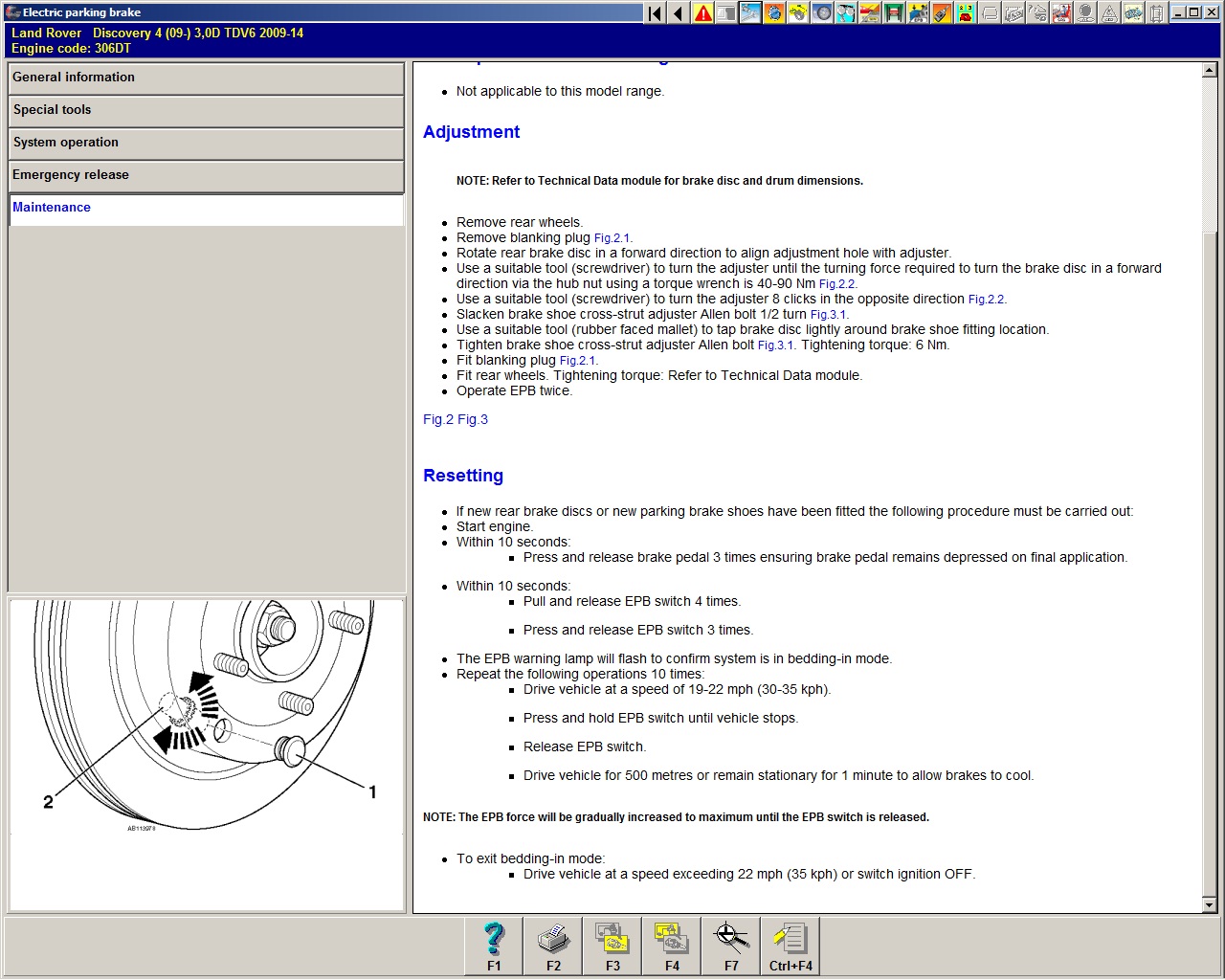Open Fig.2.1 link beside 'Remove blanking plug'

click(612, 238)
